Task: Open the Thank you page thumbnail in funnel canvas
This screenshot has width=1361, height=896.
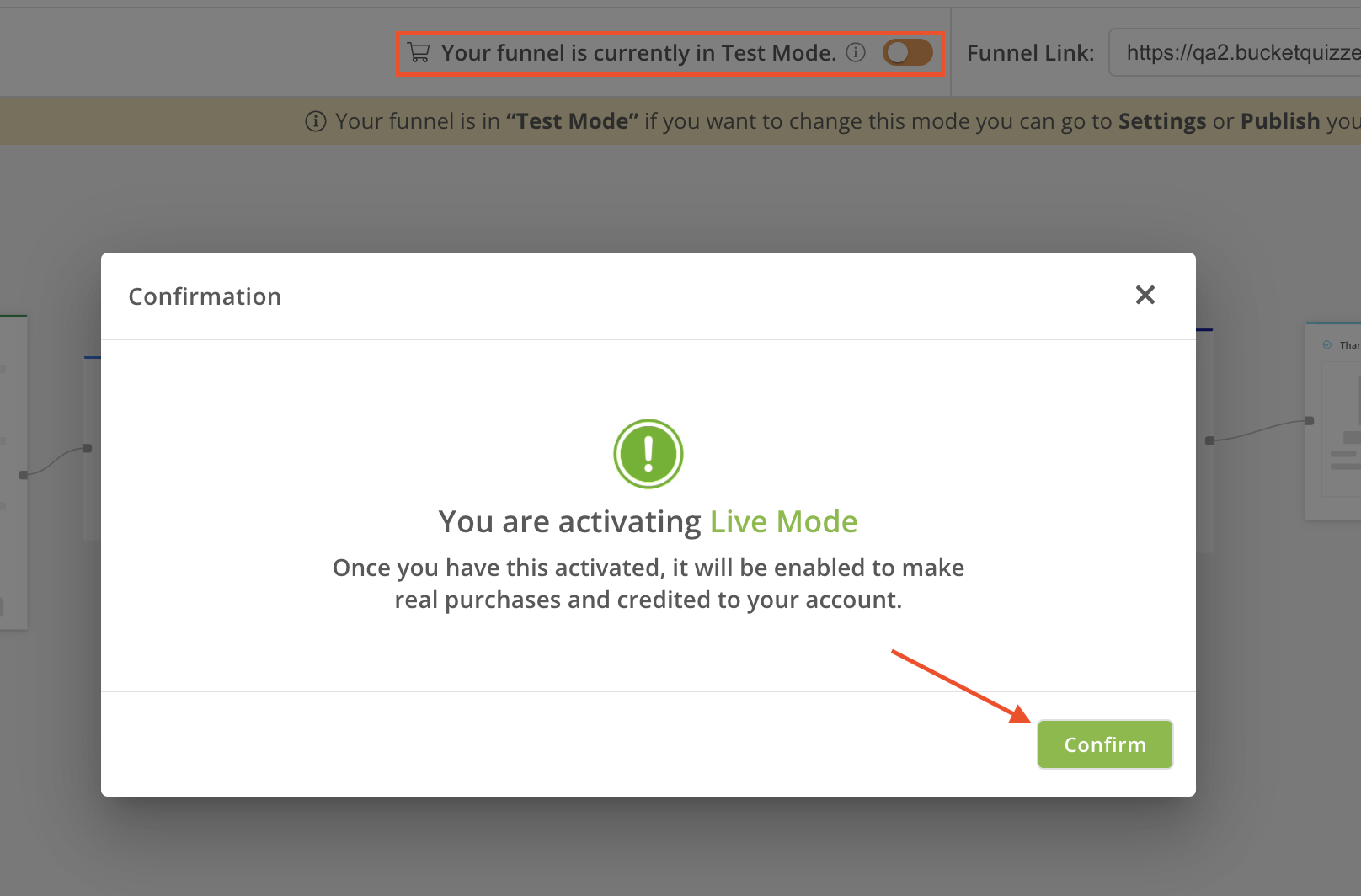Action: coord(1333,421)
